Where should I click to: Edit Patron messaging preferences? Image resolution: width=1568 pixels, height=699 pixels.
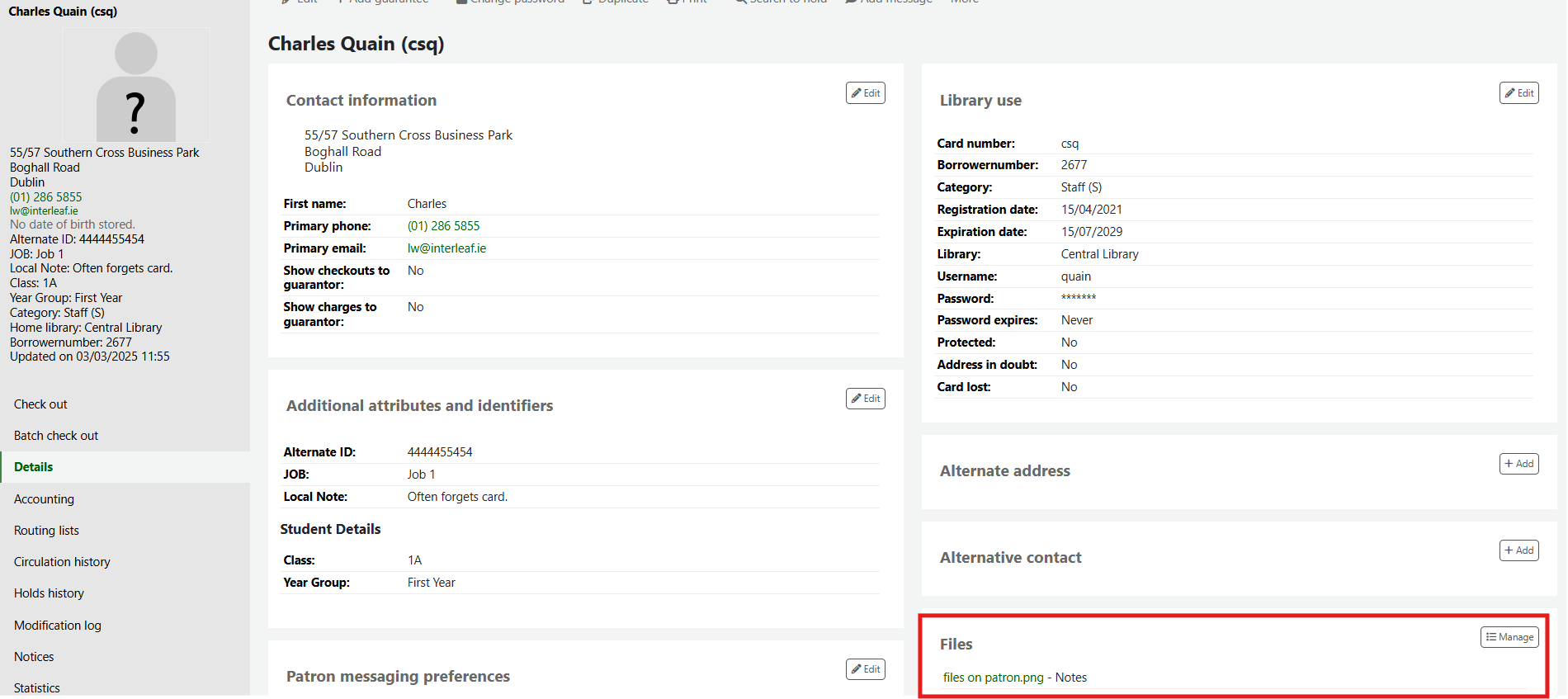tap(865, 669)
